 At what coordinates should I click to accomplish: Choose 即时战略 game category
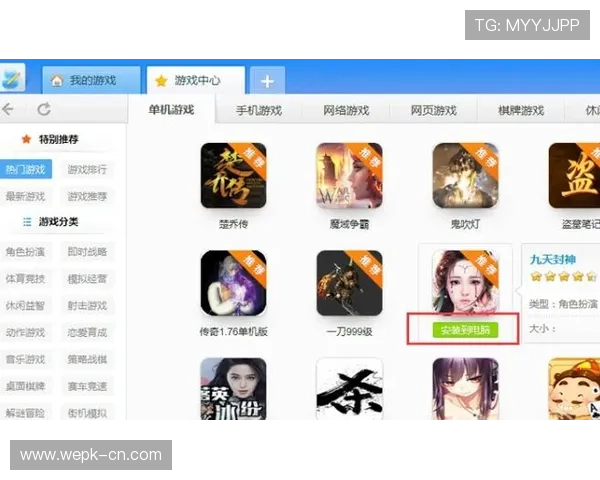(87, 252)
